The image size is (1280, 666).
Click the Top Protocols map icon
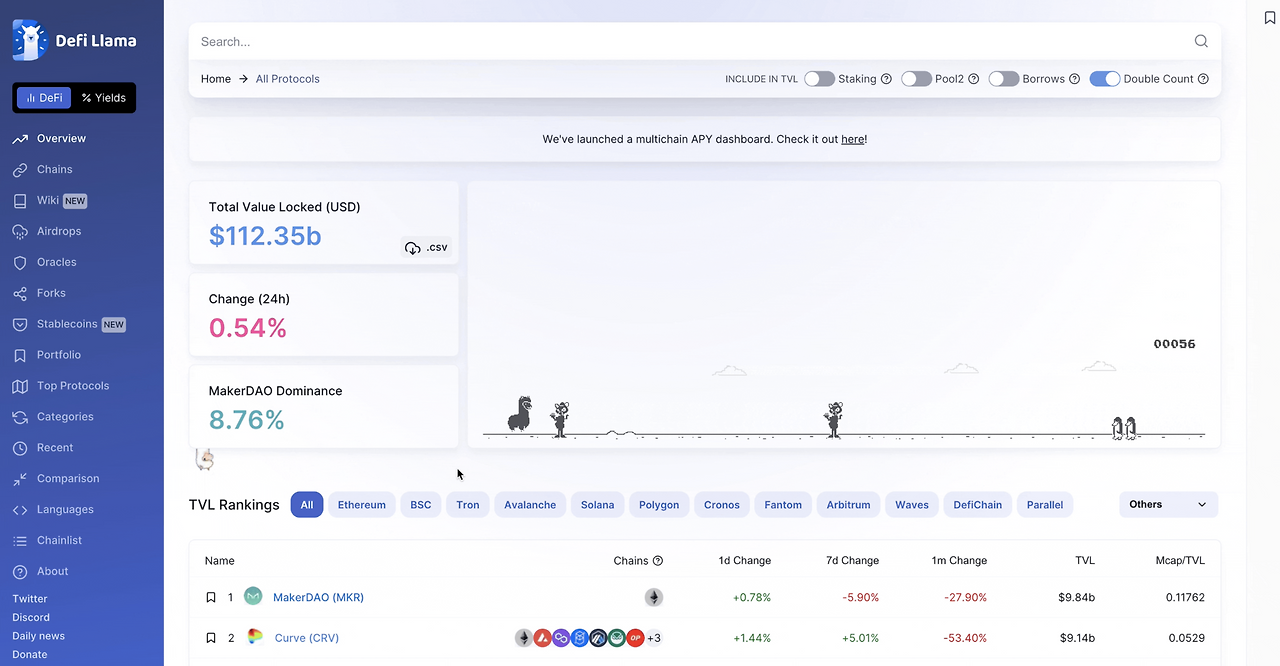pyautogui.click(x=19, y=386)
